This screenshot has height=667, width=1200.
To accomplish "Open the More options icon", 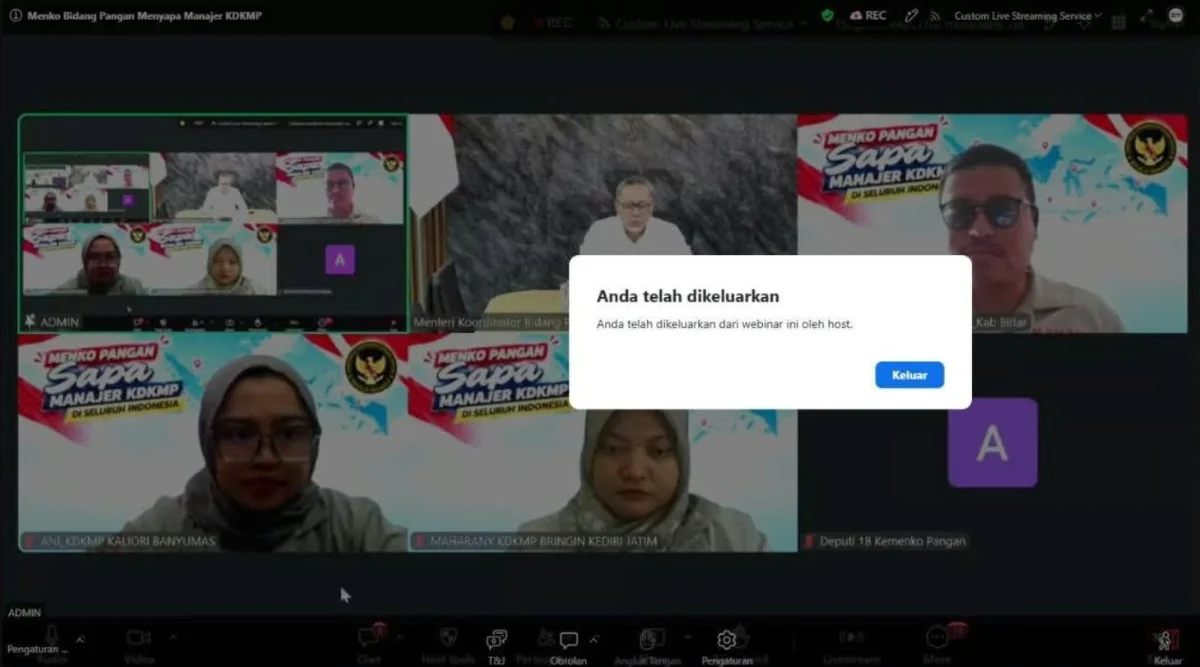I will point(938,637).
